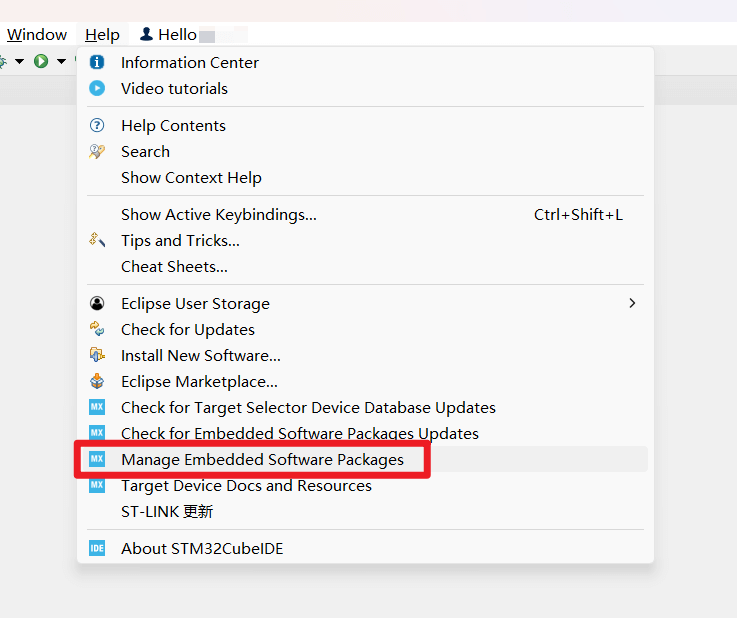Viewport: 737px width, 618px height.
Task: Select Manage Embedded Software Packages
Action: click(x=262, y=459)
